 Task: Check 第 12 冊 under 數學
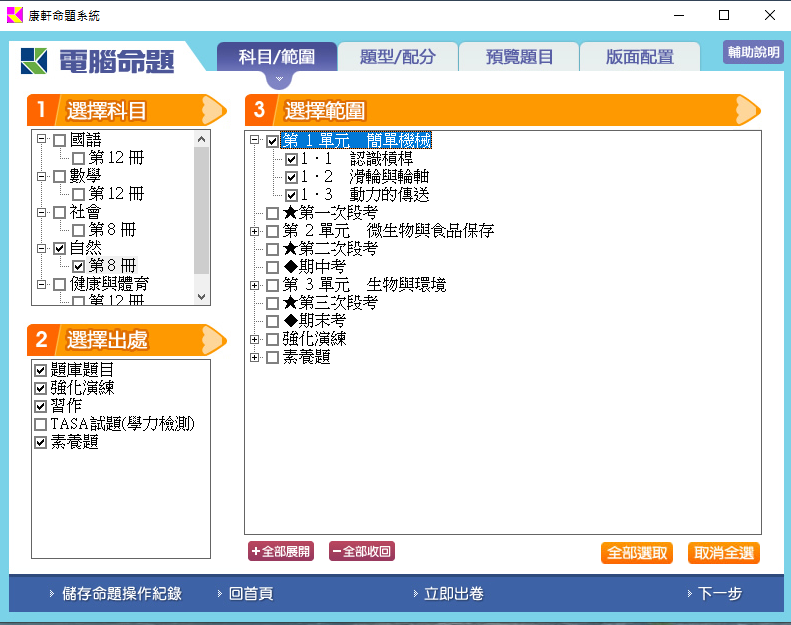pyautogui.click(x=78, y=194)
